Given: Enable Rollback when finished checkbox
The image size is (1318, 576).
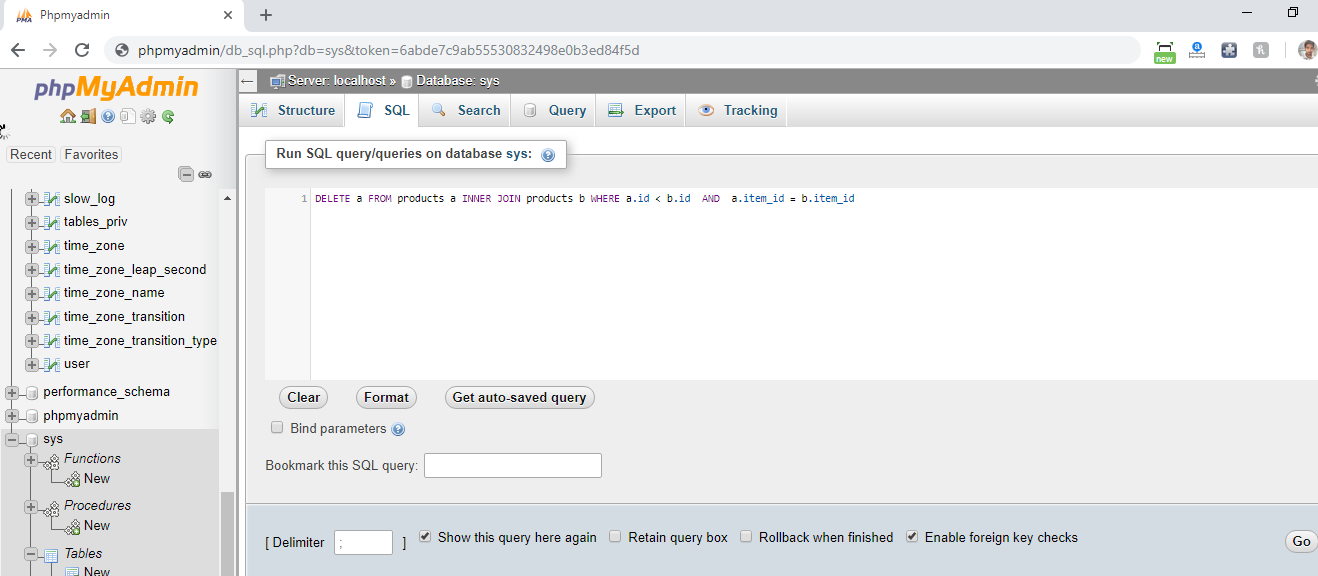Looking at the screenshot, I should point(746,537).
